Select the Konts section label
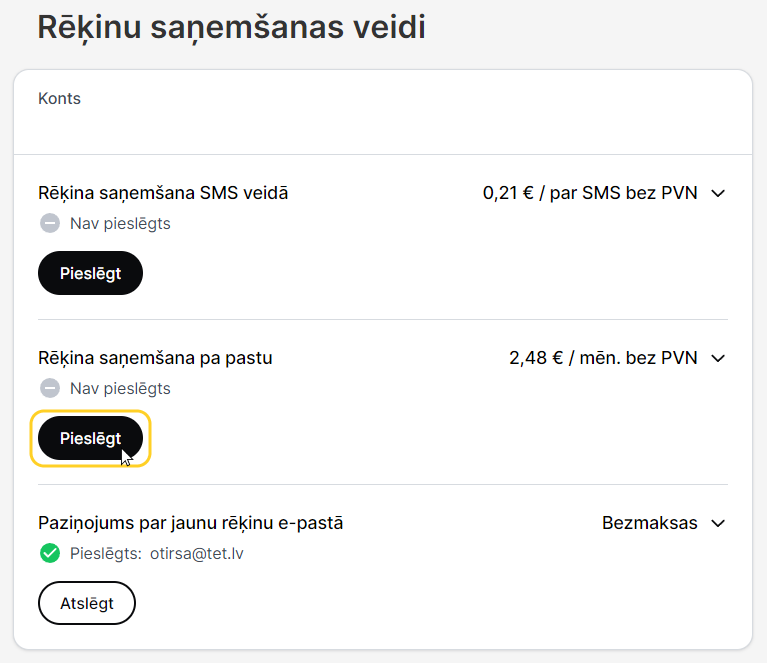The image size is (767, 663). [x=59, y=98]
